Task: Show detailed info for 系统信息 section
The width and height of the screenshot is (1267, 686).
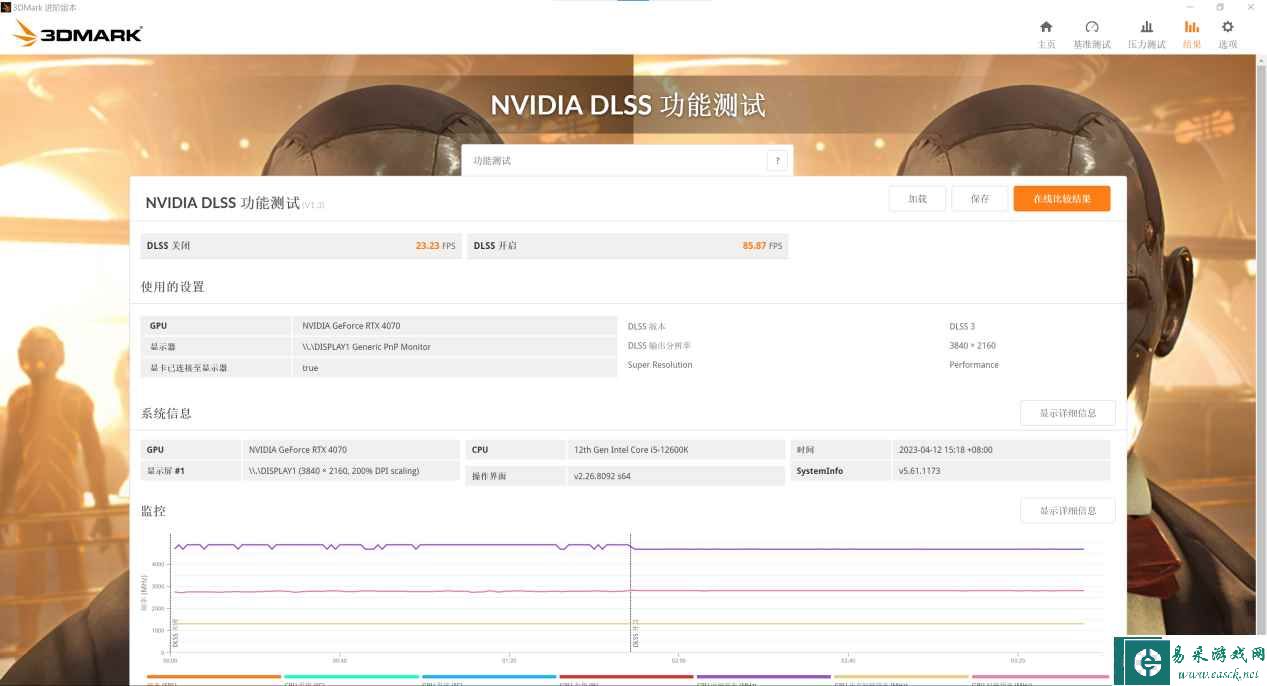Action: (x=1068, y=413)
